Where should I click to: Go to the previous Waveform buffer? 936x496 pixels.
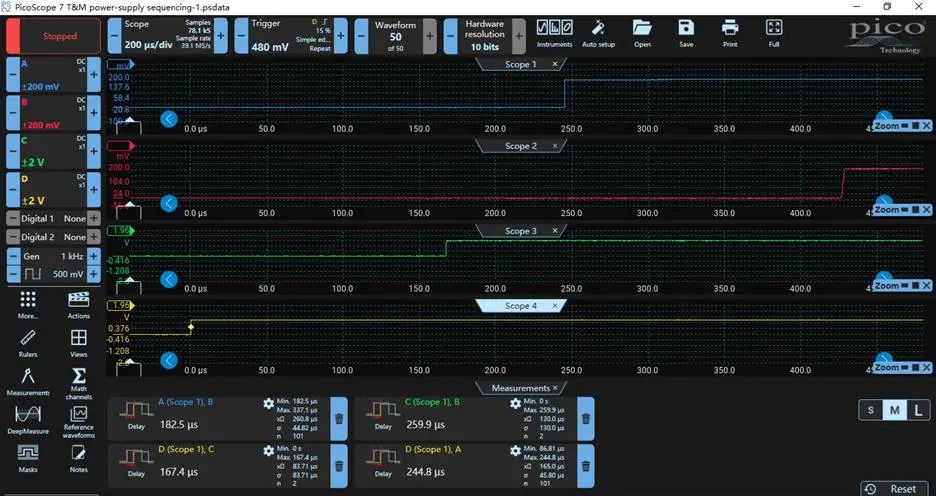[x=361, y=36]
